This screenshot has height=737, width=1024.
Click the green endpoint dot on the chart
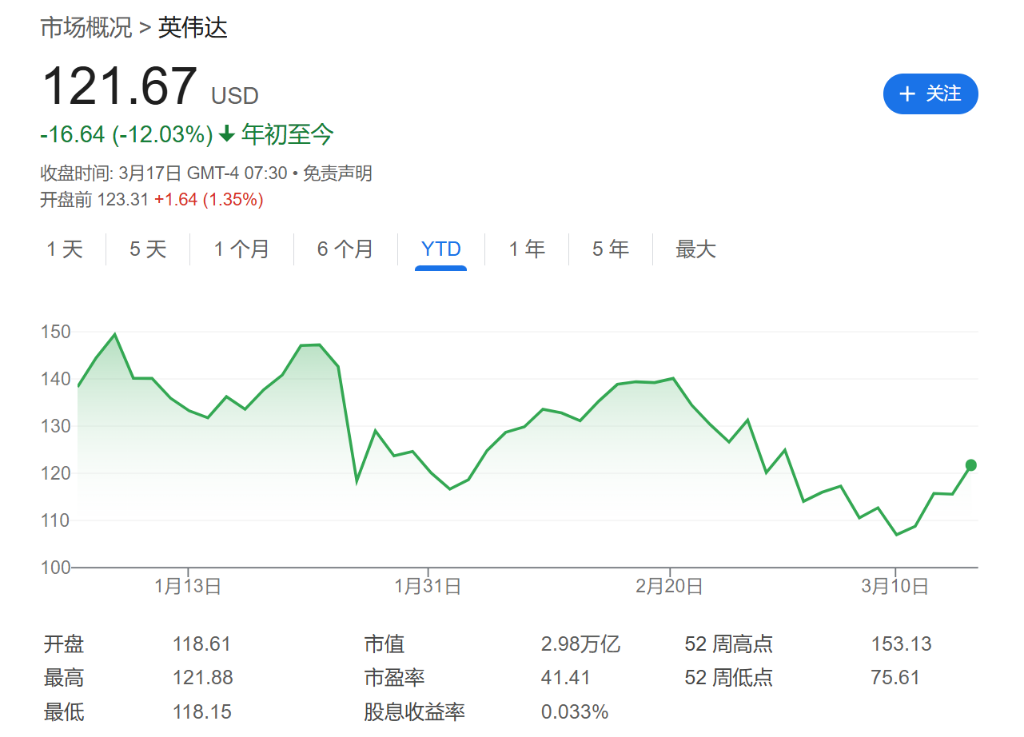click(971, 464)
